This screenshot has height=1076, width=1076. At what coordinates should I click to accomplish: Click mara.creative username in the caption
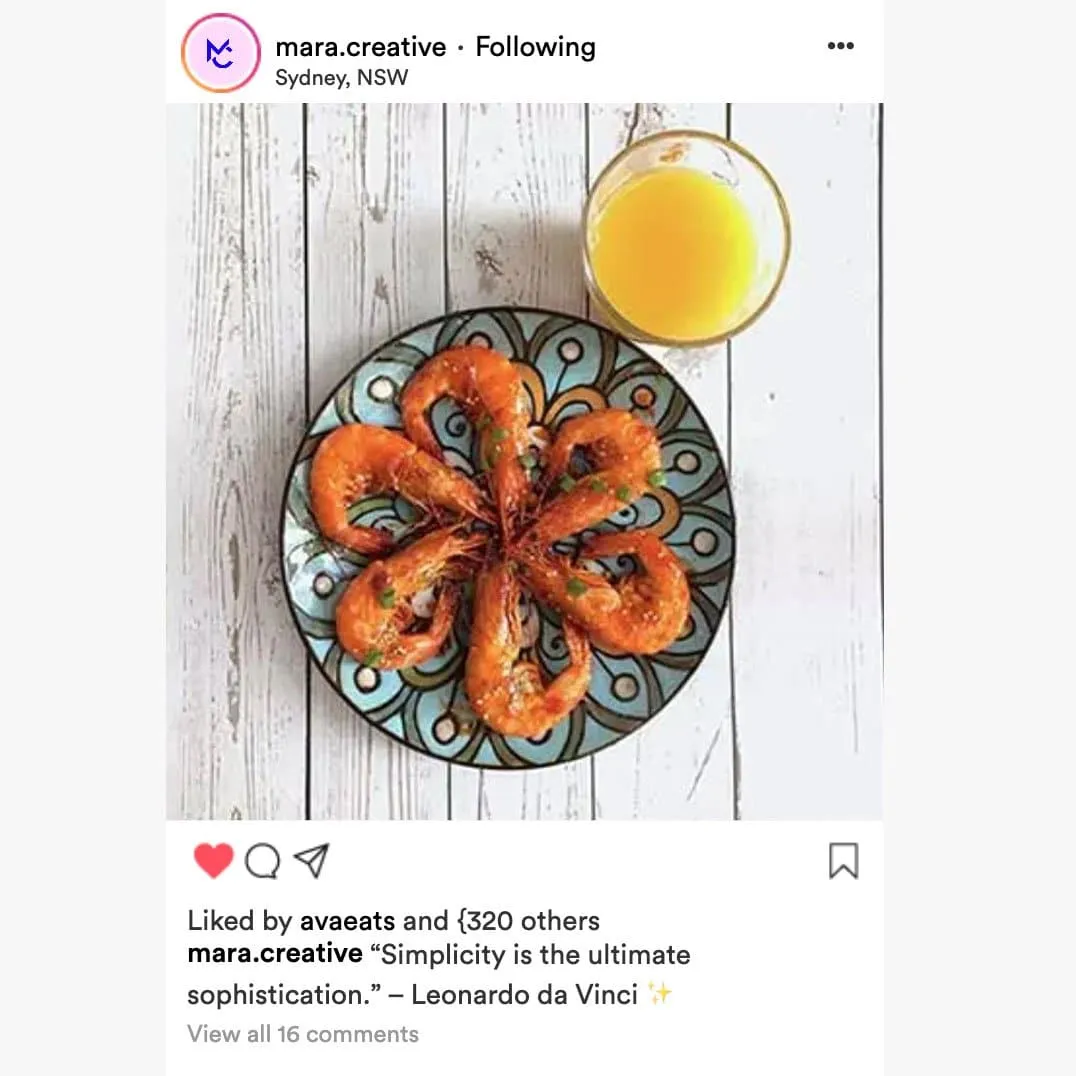pyautogui.click(x=275, y=954)
